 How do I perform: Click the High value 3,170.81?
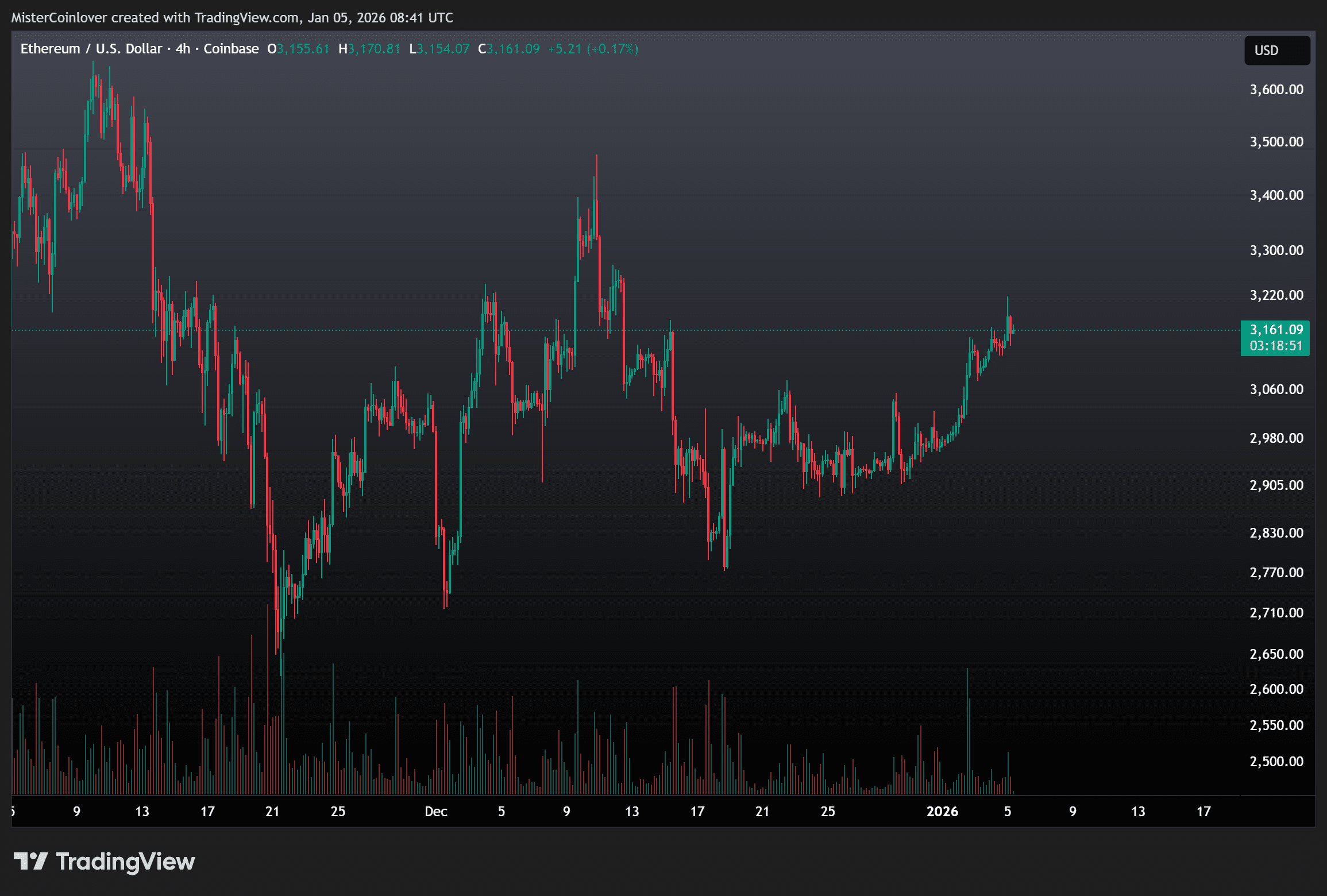pyautogui.click(x=373, y=49)
